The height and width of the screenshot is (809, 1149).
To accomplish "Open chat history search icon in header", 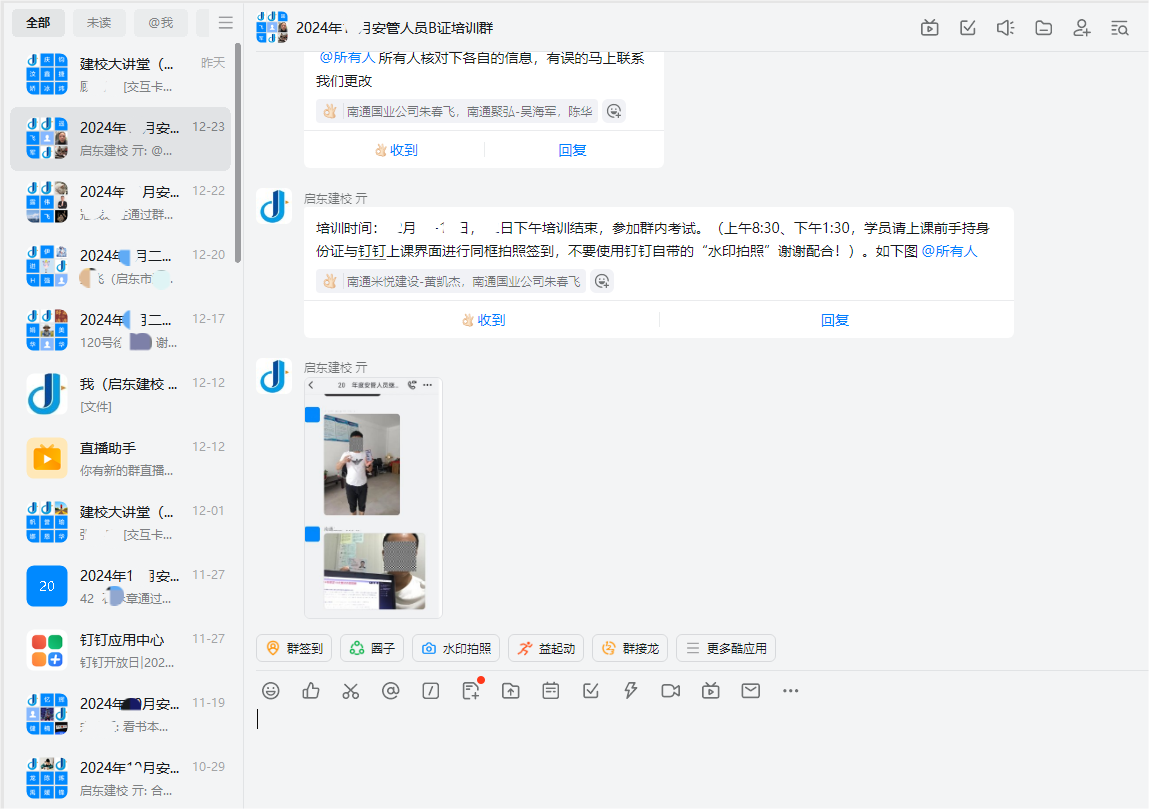I will point(1119,28).
